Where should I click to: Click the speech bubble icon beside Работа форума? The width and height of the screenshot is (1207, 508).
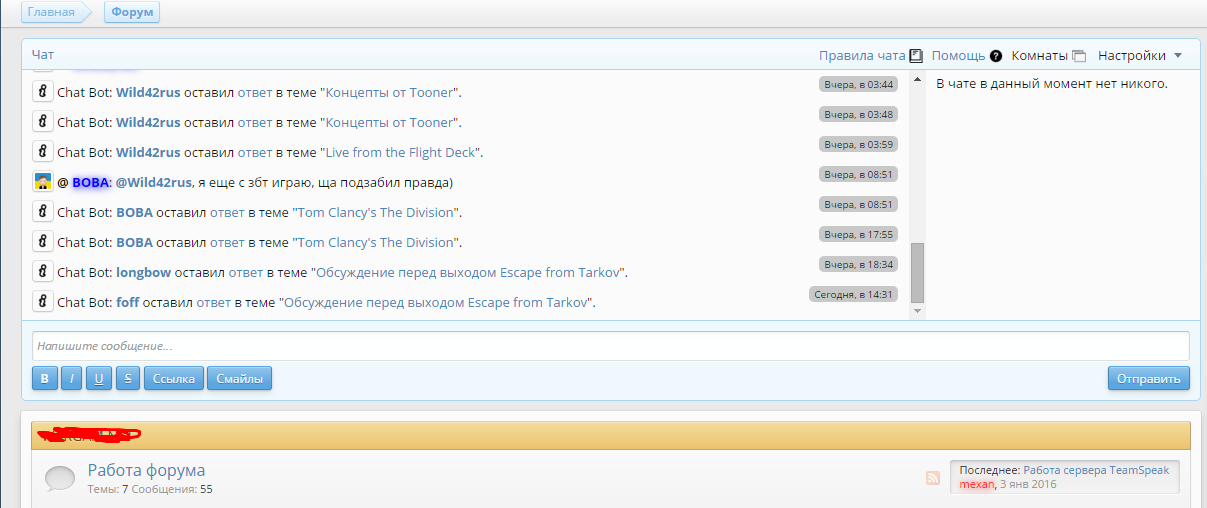[x=60, y=479]
